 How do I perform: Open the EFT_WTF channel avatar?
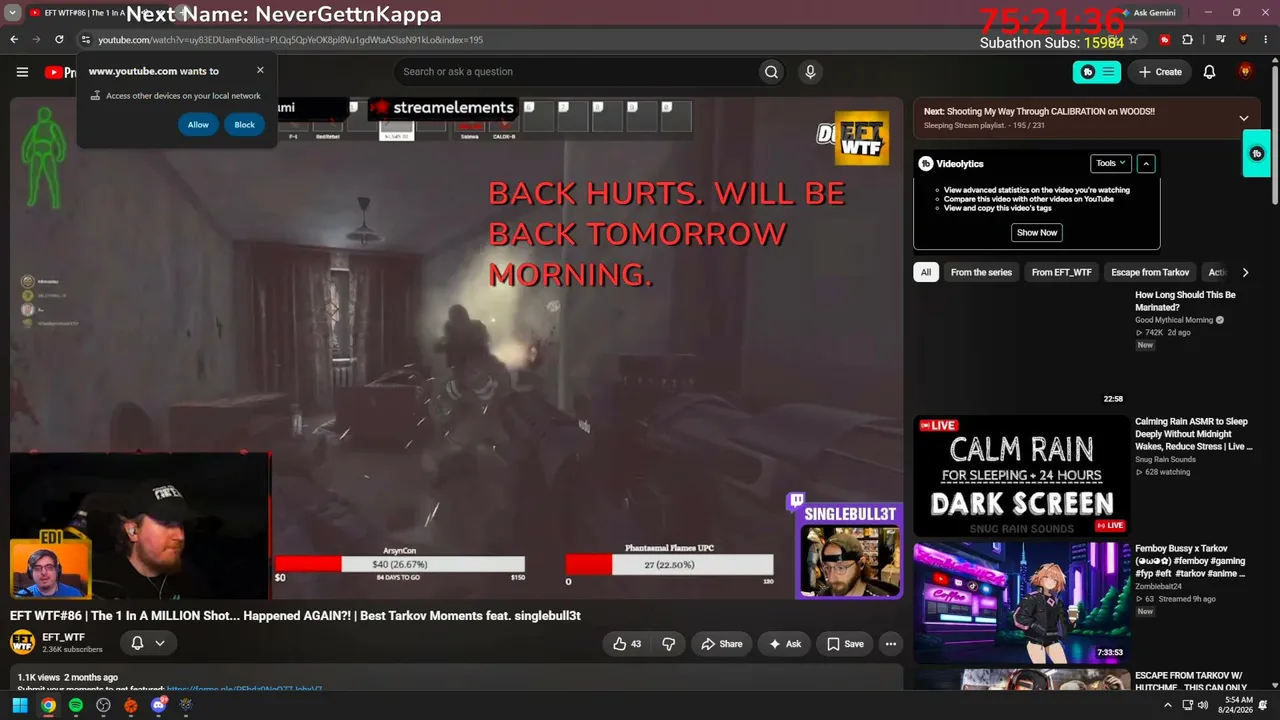click(x=22, y=642)
